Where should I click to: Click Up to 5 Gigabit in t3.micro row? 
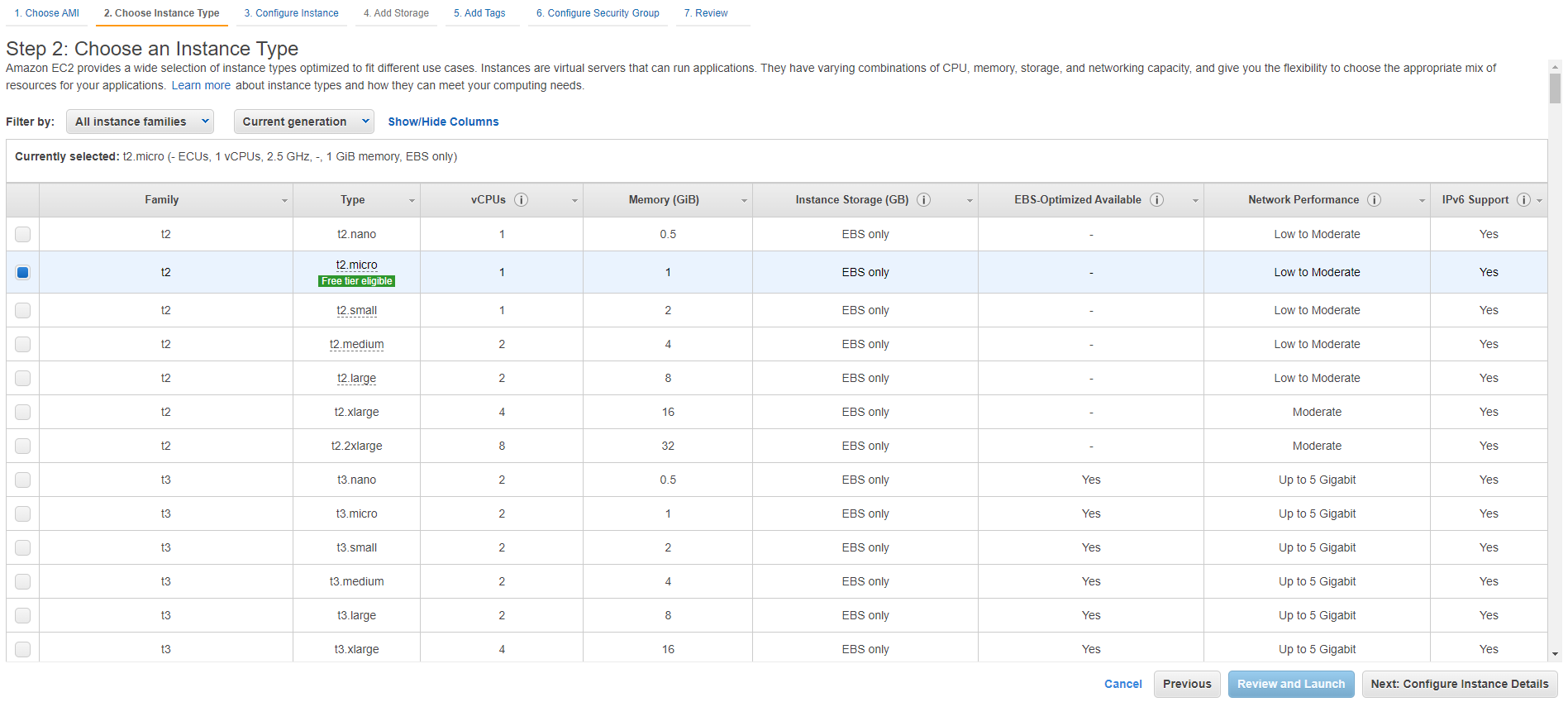(x=1317, y=513)
